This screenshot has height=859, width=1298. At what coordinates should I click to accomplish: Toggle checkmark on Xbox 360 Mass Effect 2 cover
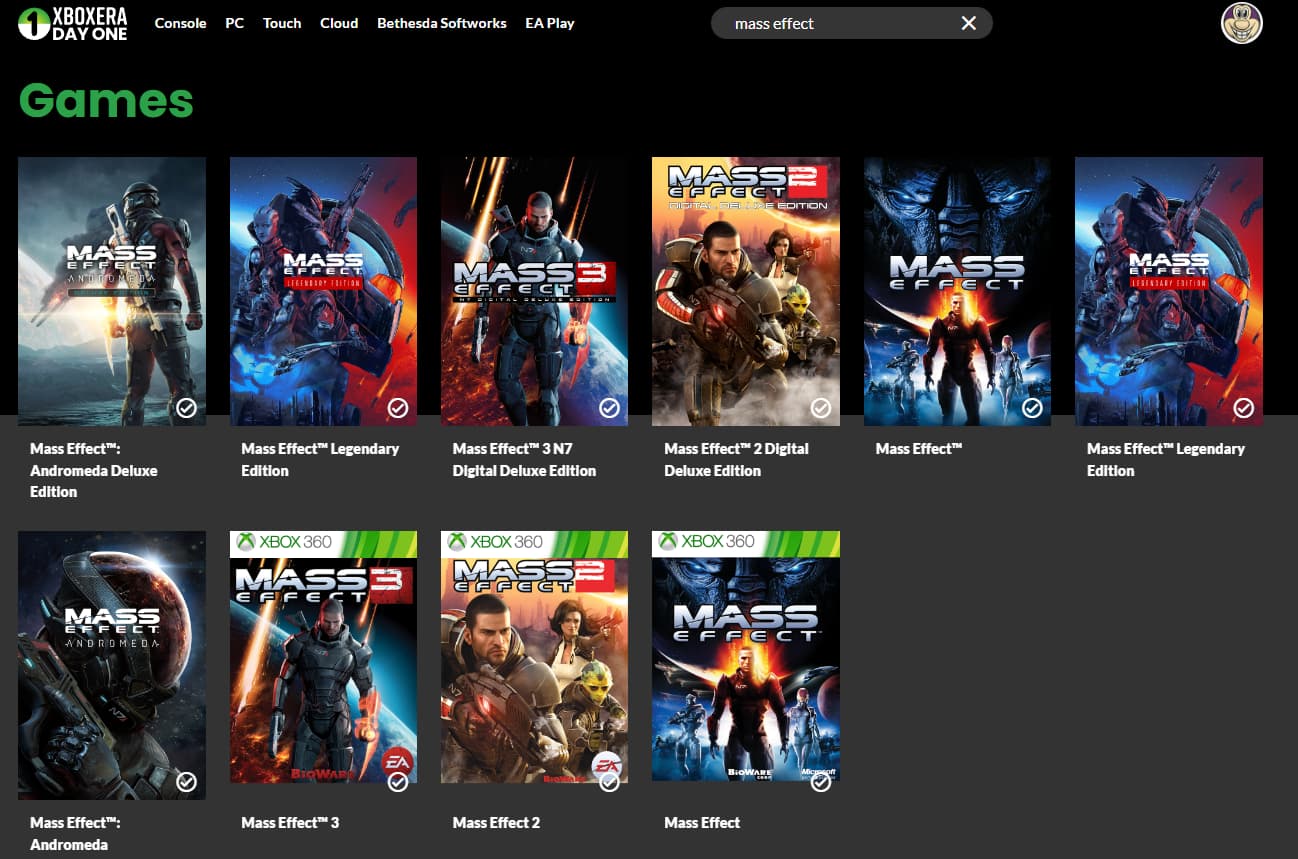(x=609, y=782)
